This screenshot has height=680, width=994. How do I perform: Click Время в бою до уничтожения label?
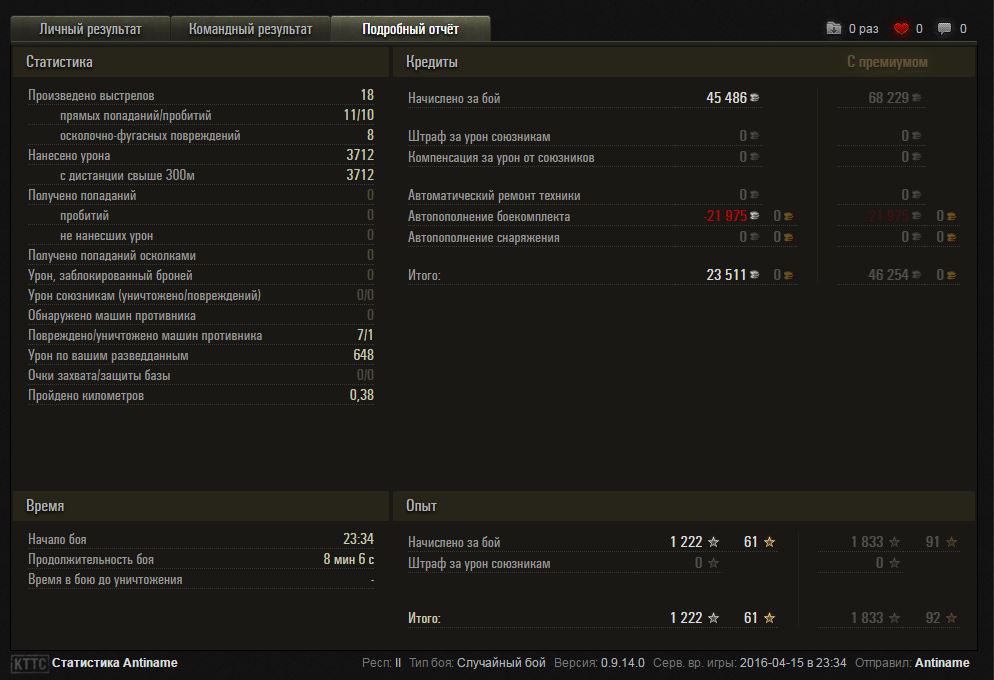[x=105, y=580]
